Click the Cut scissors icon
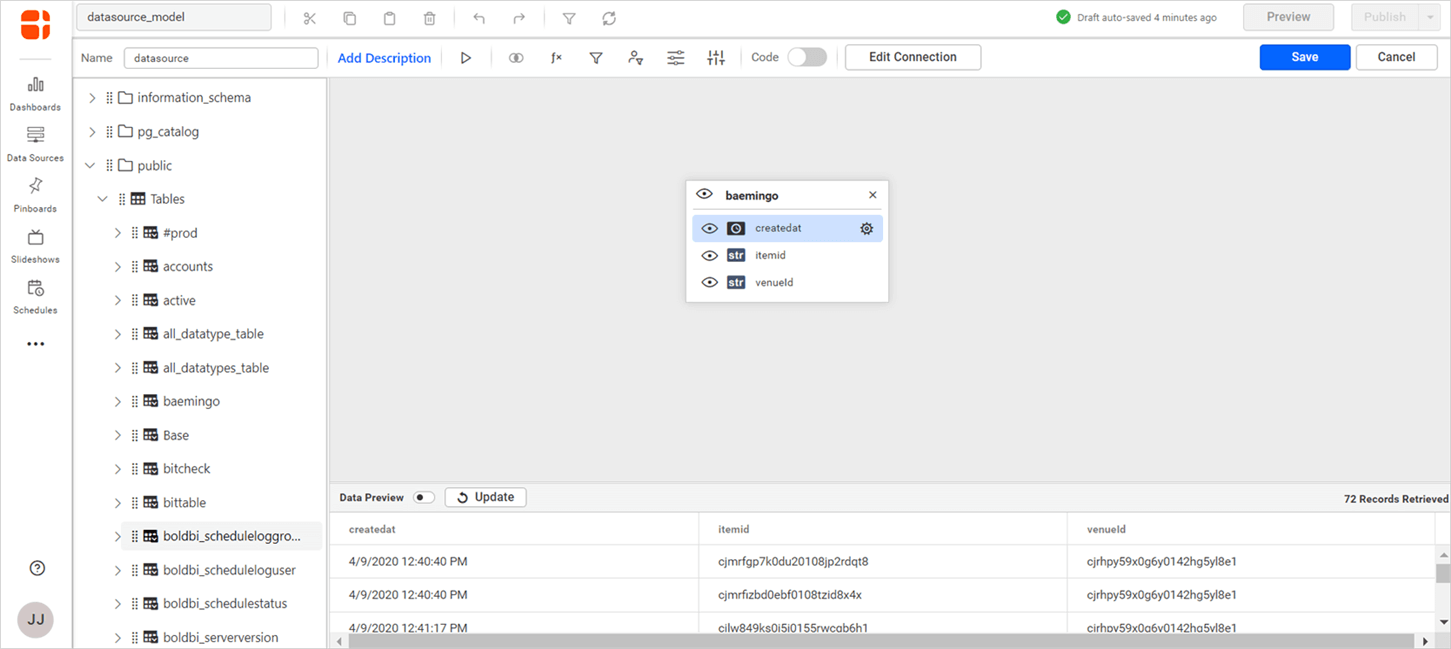Image resolution: width=1451 pixels, height=649 pixels. (309, 18)
